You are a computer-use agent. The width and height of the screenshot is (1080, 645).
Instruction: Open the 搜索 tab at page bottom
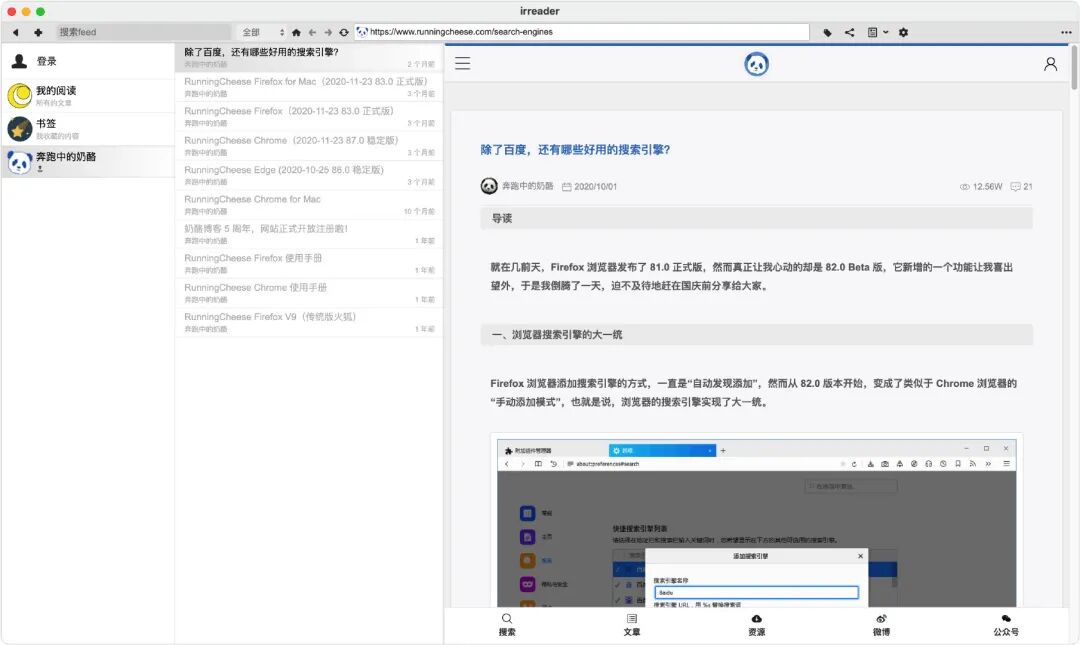point(507,625)
